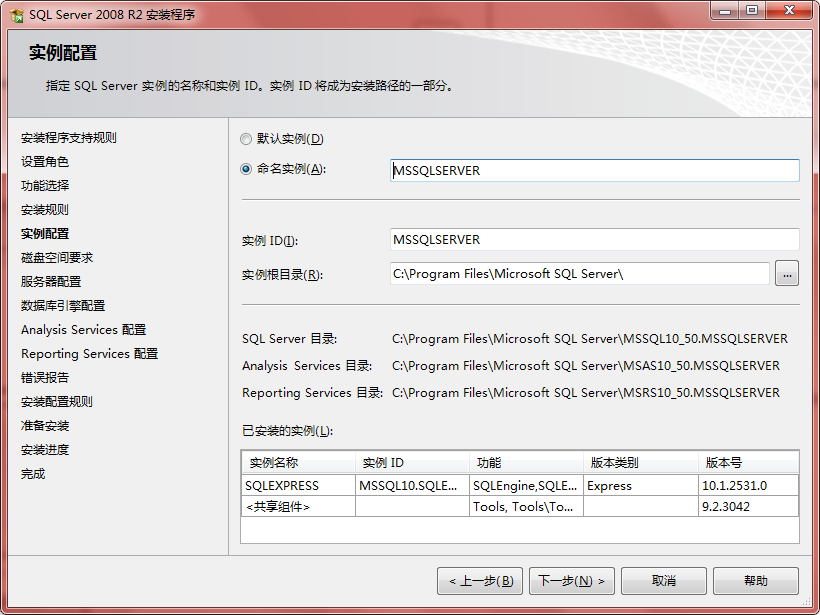The width and height of the screenshot is (820, 615).
Task: Select the 默认实例 radio button
Action: (246, 139)
